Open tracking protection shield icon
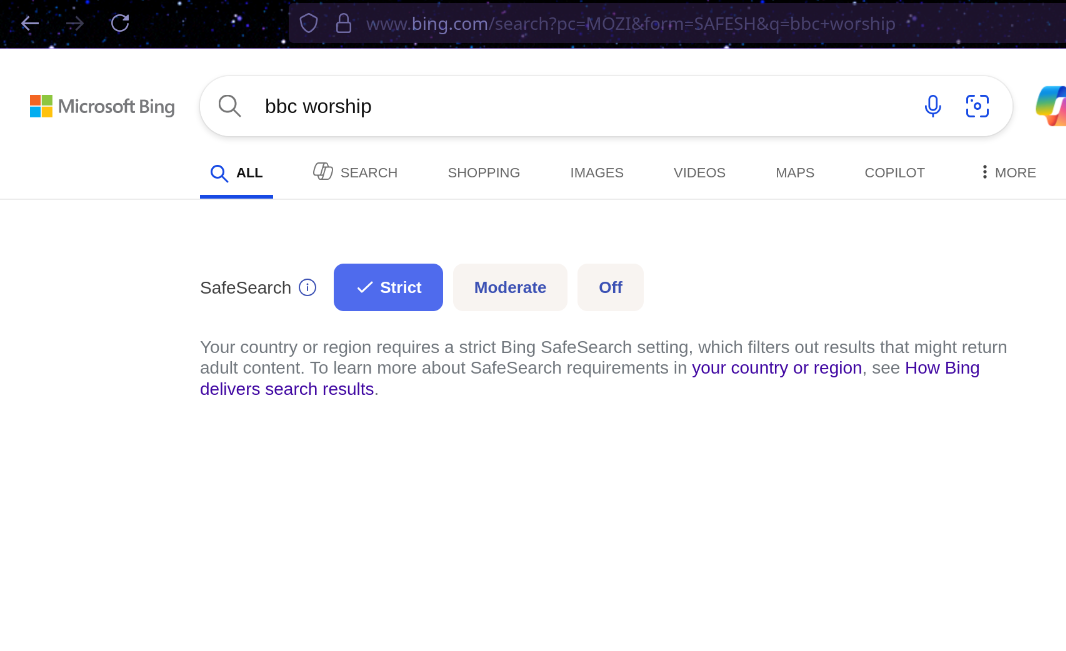1066x651 pixels. 309,24
